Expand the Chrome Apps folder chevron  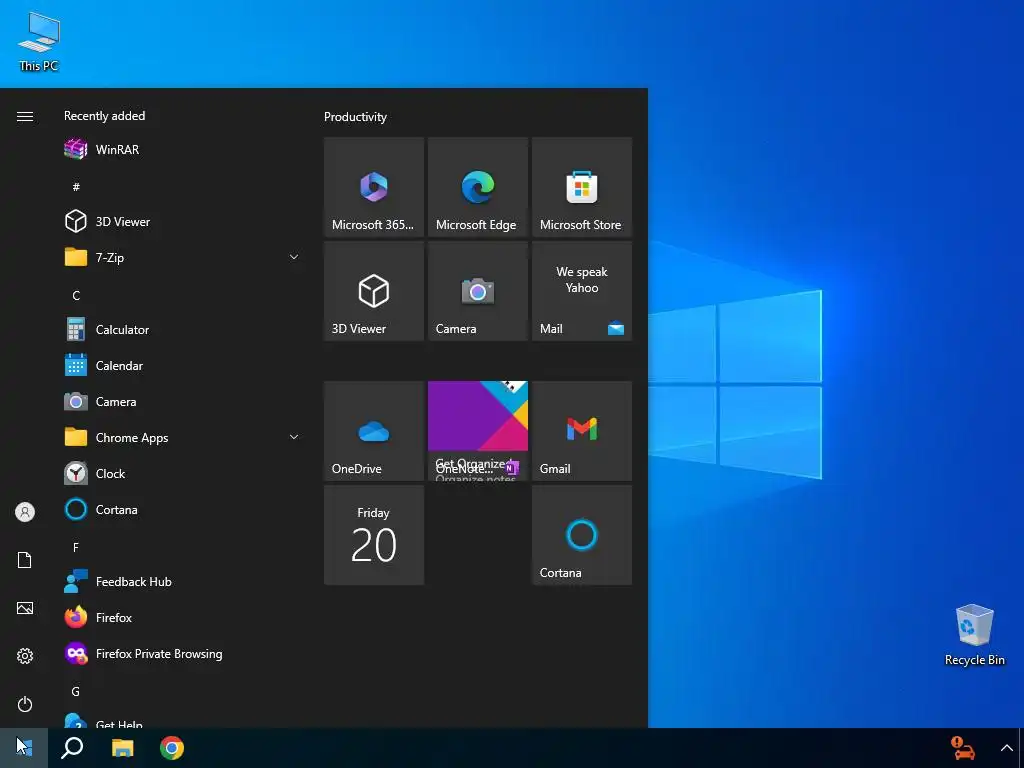pos(294,438)
